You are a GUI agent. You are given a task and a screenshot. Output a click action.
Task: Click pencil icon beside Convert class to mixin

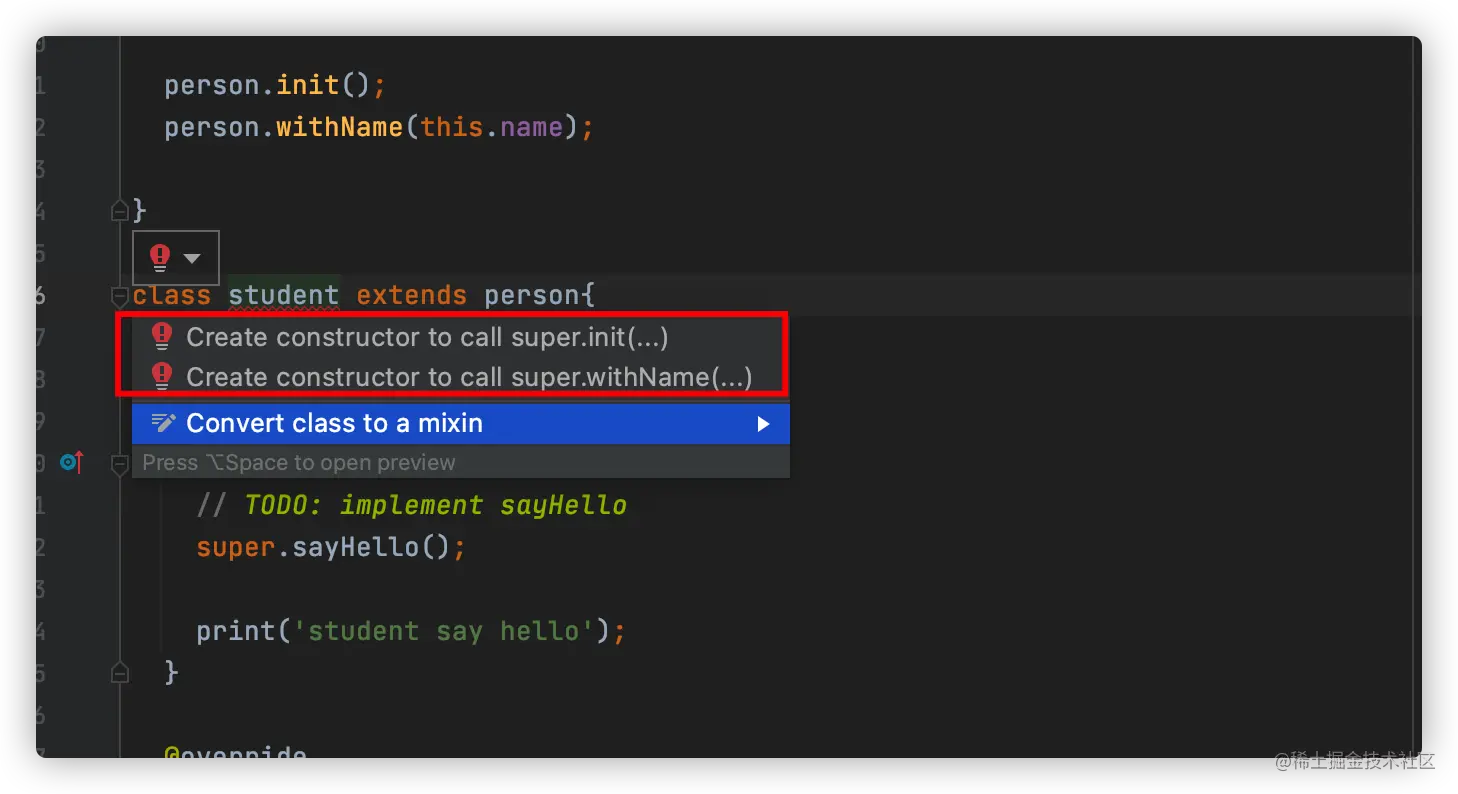[163, 423]
